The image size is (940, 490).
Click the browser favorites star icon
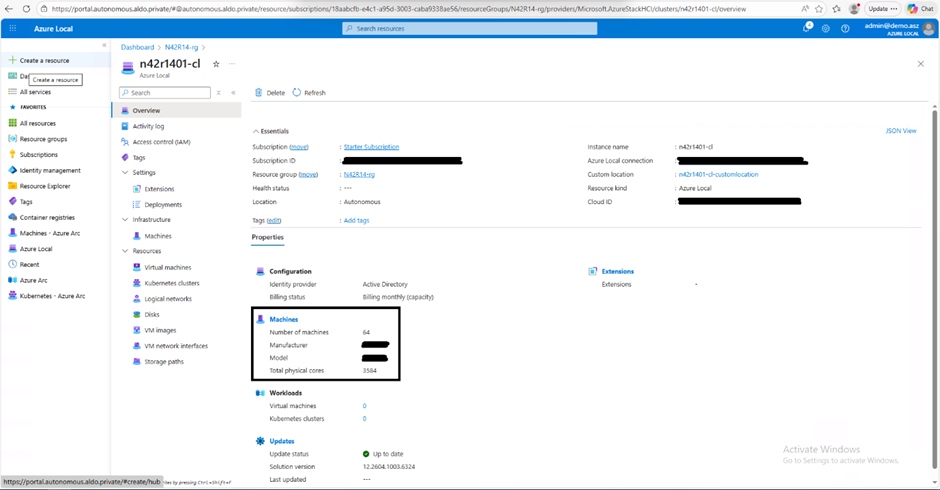tap(819, 9)
